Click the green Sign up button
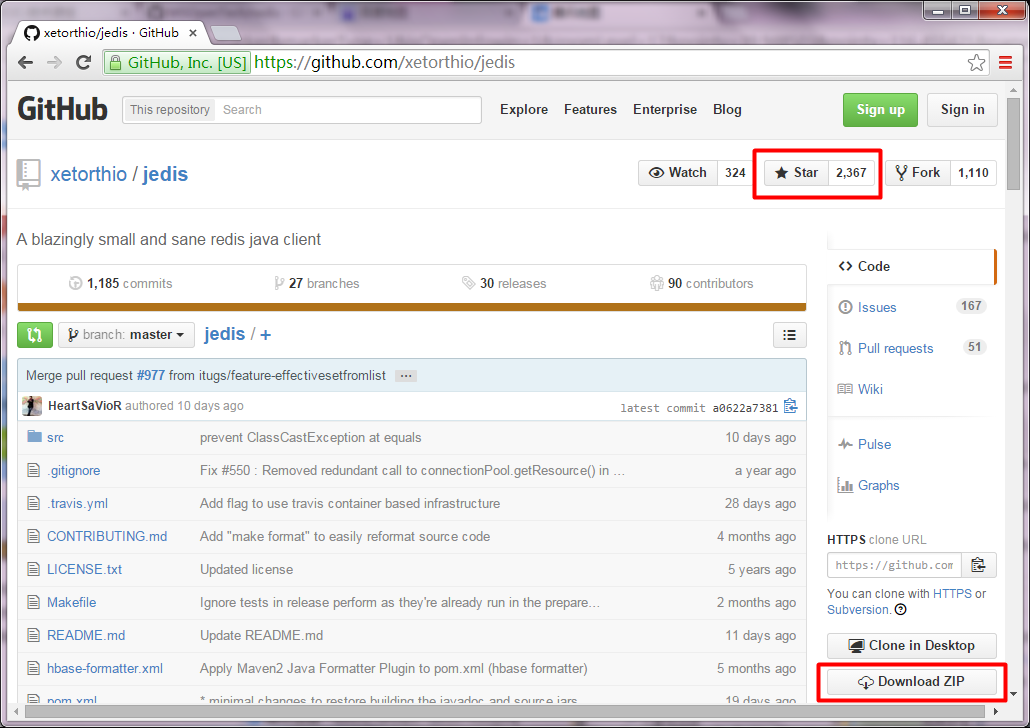The image size is (1030, 728). click(880, 110)
